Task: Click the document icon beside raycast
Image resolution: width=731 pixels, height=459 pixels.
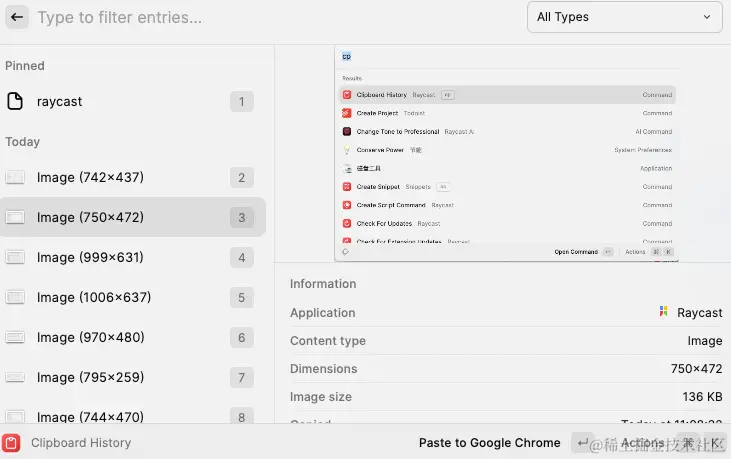Action: pyautogui.click(x=15, y=101)
